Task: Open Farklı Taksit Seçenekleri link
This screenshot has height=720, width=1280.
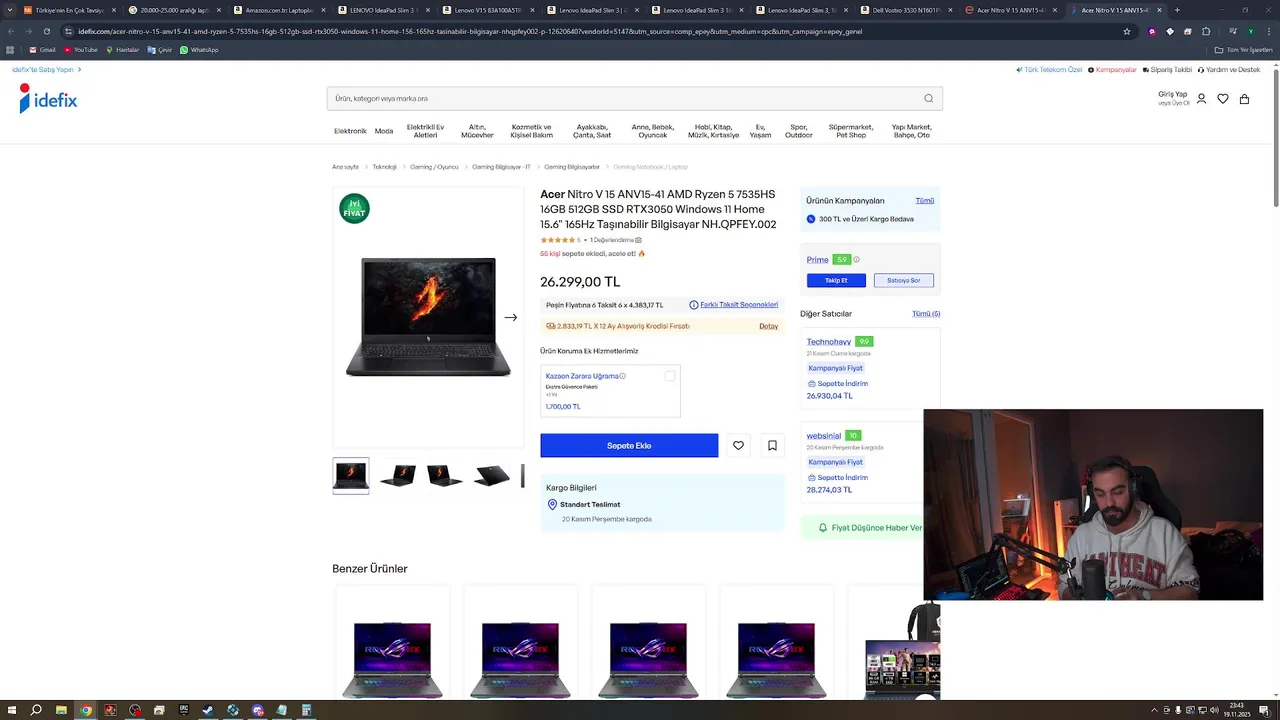Action: tap(739, 305)
